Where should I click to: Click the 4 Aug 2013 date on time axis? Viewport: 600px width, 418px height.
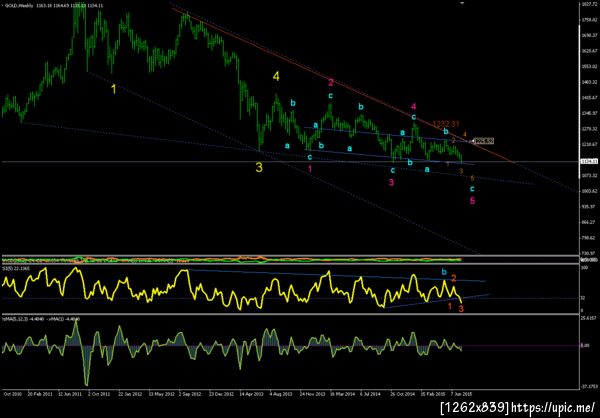pos(280,394)
